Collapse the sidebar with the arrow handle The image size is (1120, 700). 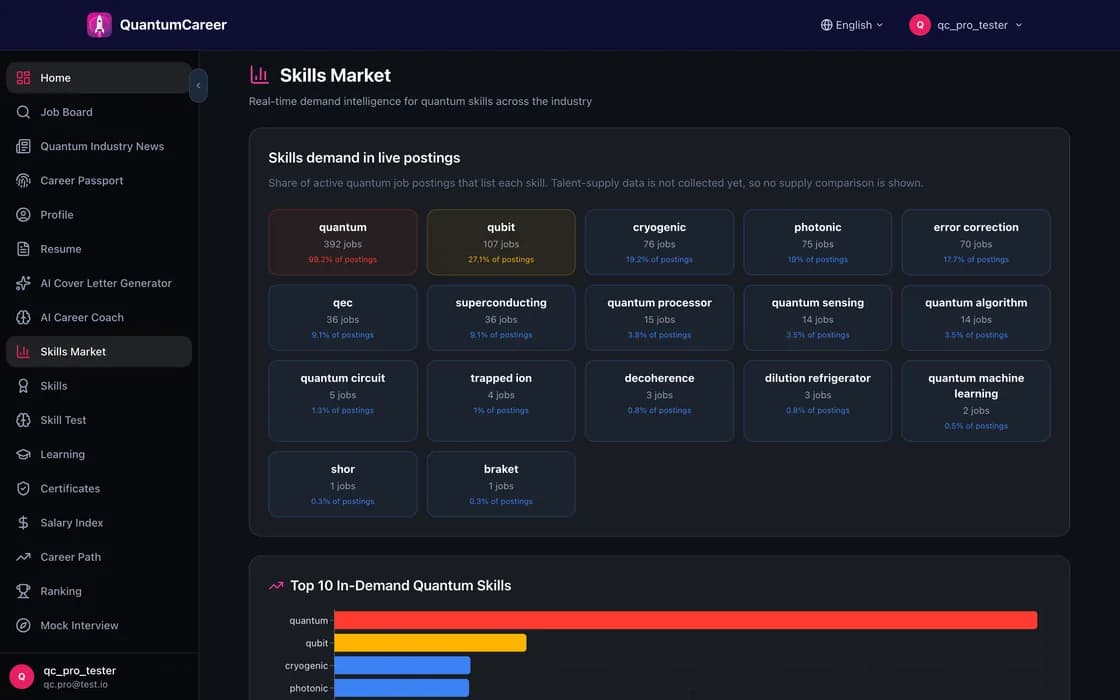coord(198,86)
